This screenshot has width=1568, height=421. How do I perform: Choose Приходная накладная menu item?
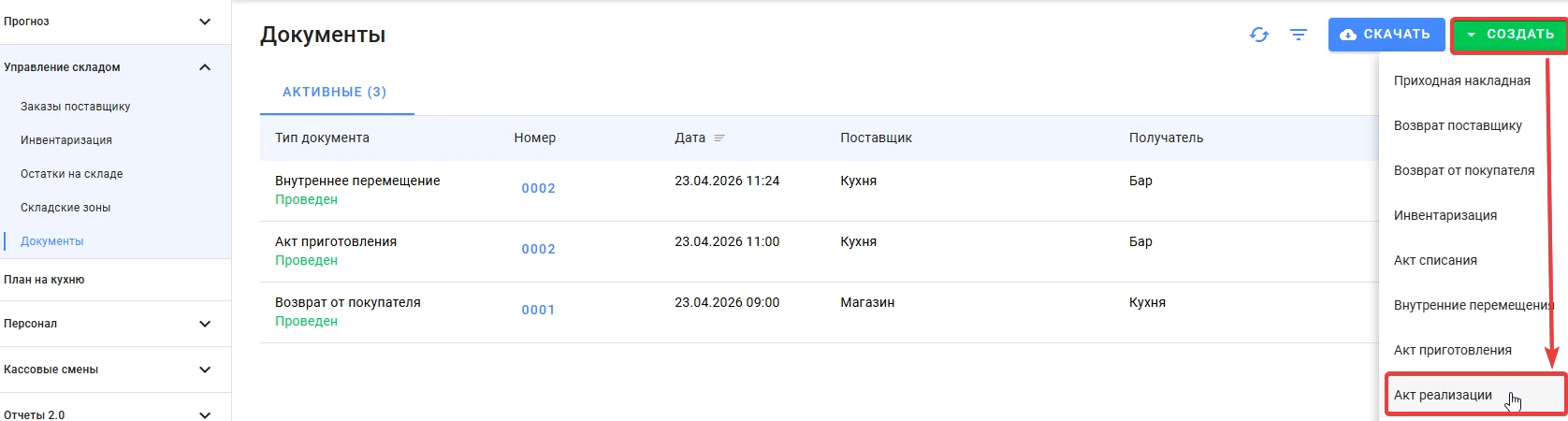point(1462,80)
